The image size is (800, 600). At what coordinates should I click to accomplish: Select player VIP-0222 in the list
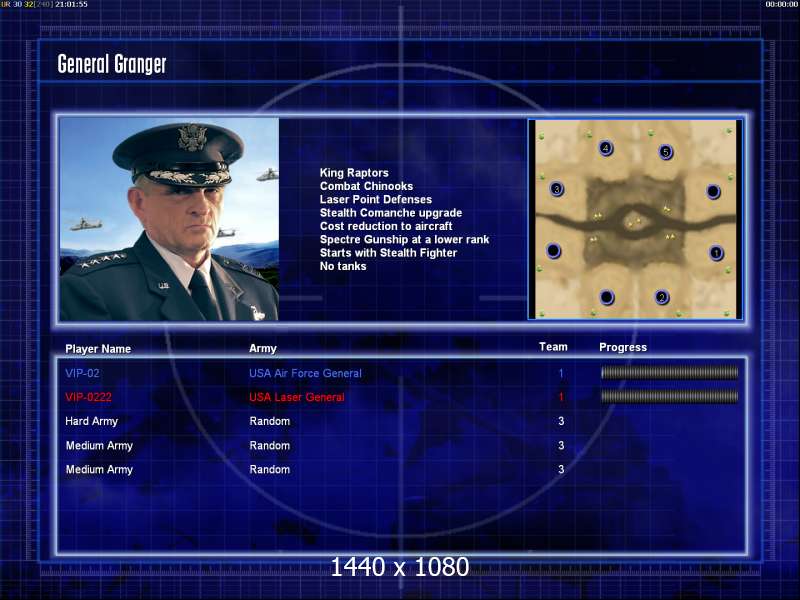coord(88,397)
